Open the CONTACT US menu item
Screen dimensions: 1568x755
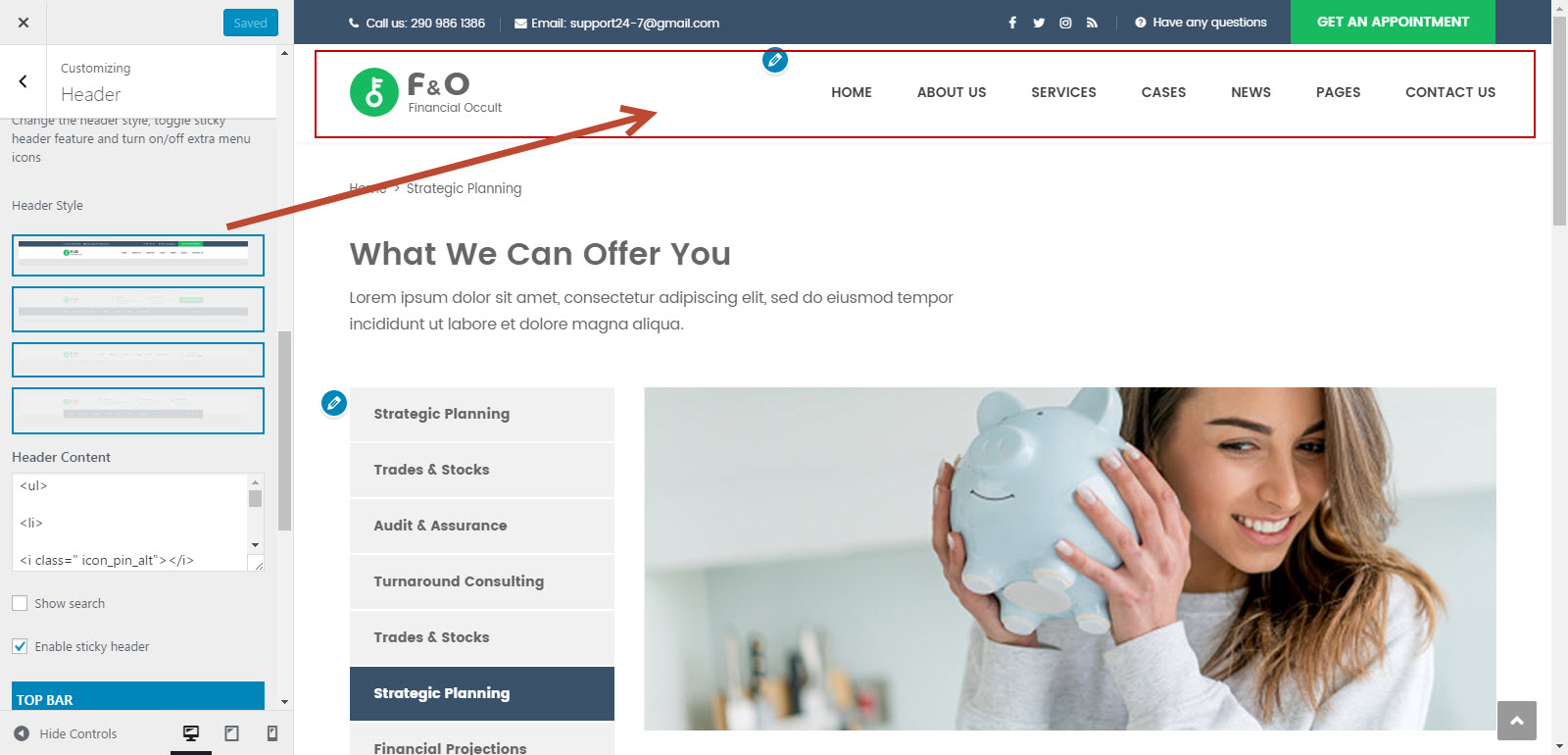pos(1450,92)
